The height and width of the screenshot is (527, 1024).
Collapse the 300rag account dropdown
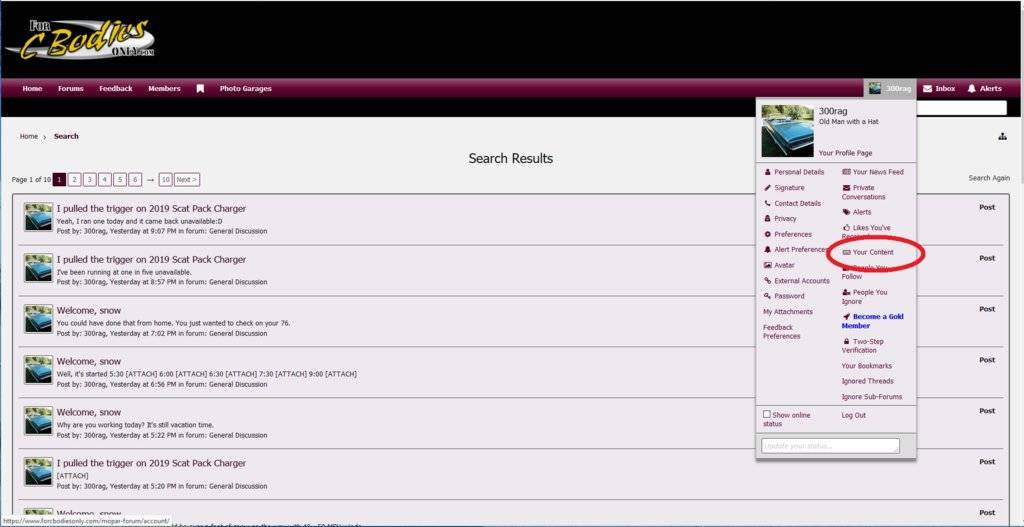[x=890, y=89]
